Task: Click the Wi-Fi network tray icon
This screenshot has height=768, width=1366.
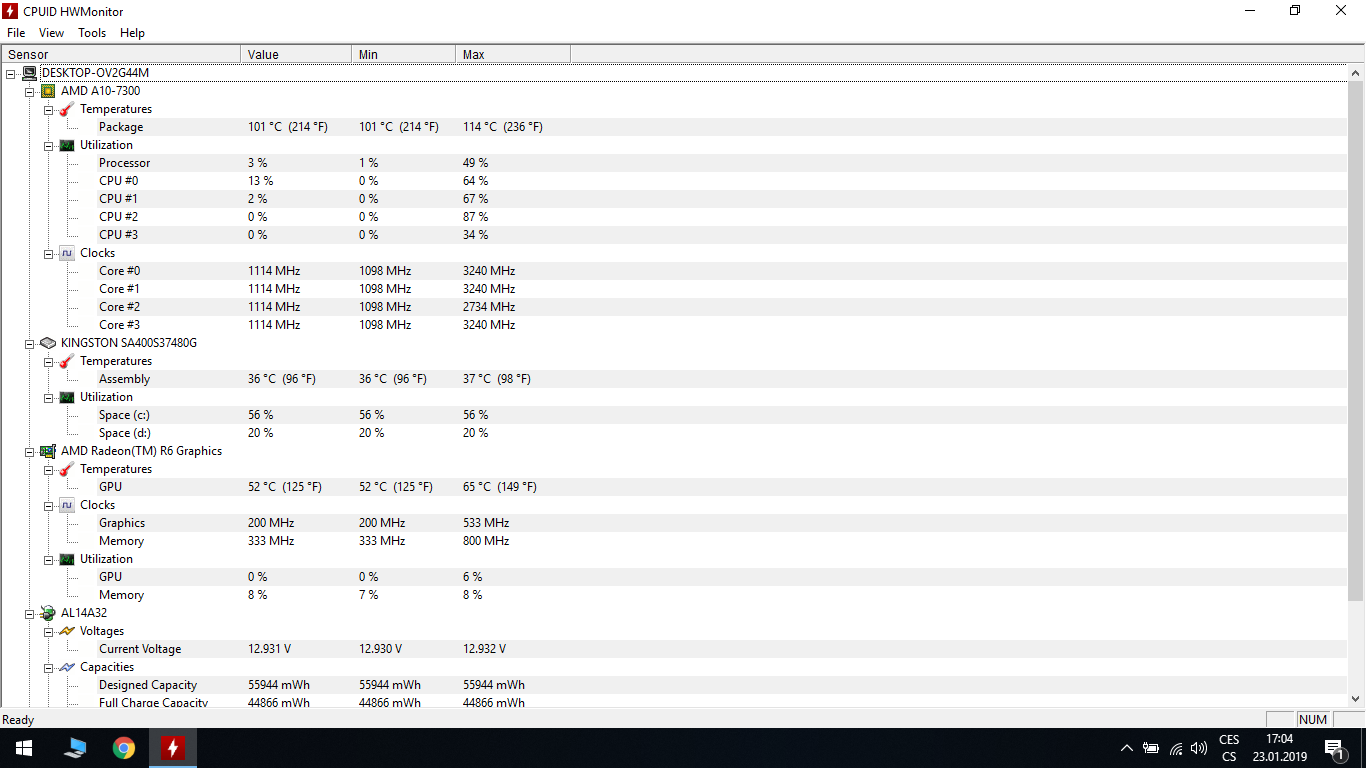Action: 1175,748
